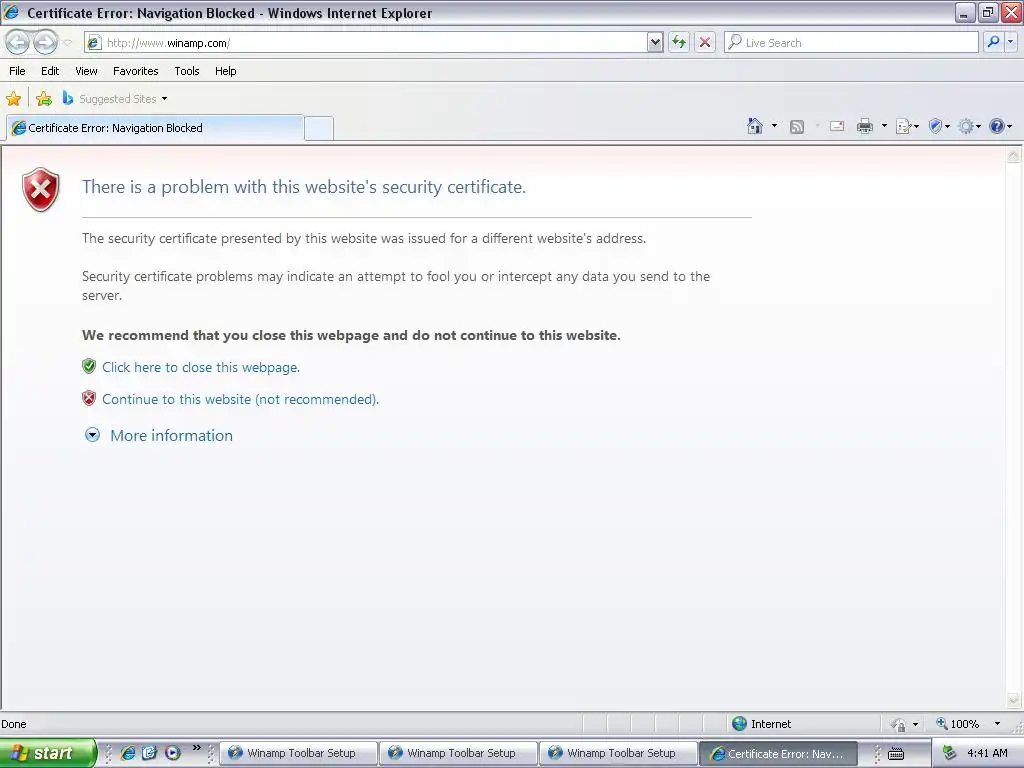Open the Tools menu
This screenshot has width=1024, height=768.
187,71
